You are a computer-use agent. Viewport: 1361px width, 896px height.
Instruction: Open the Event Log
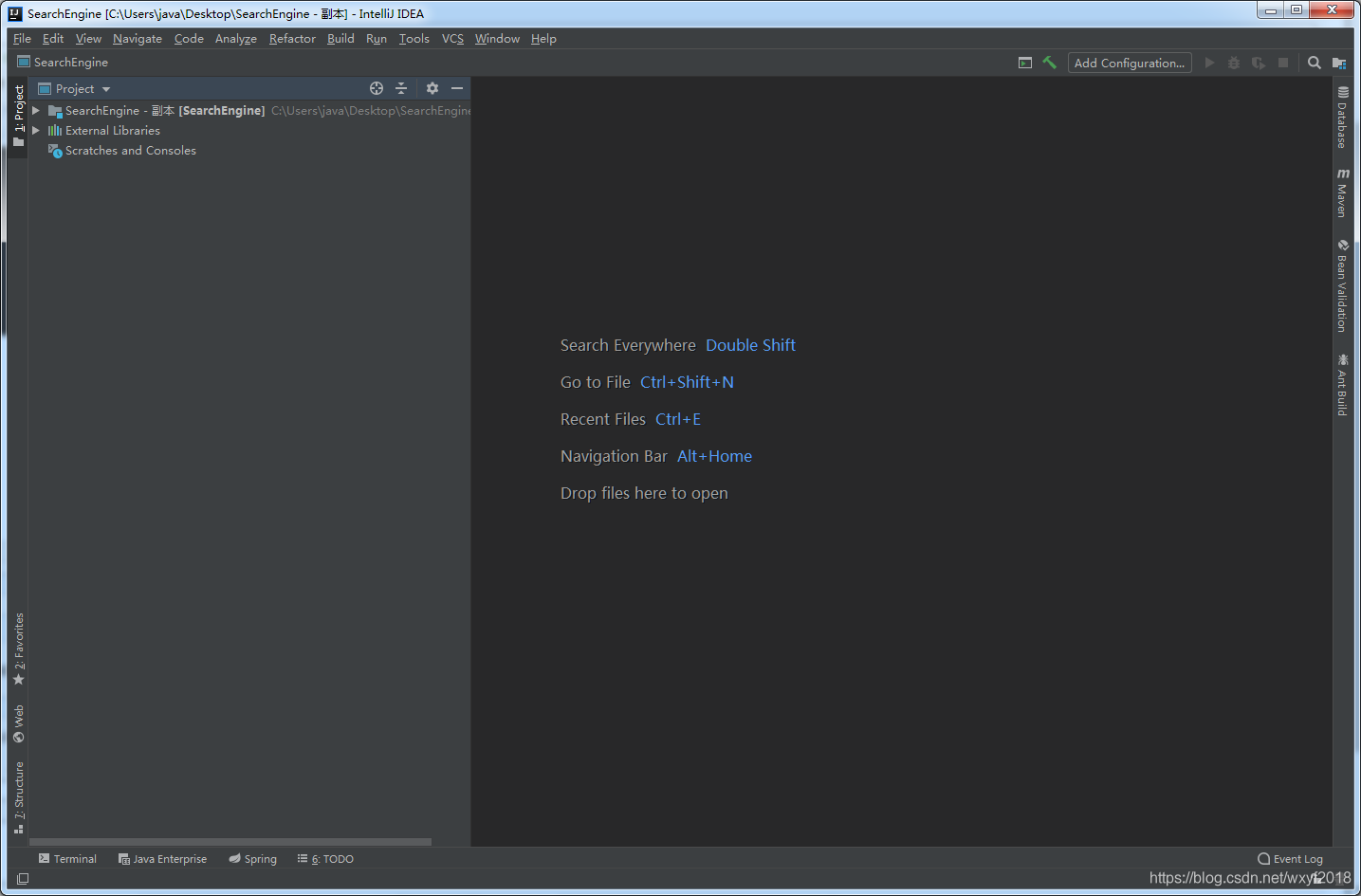(1290, 859)
